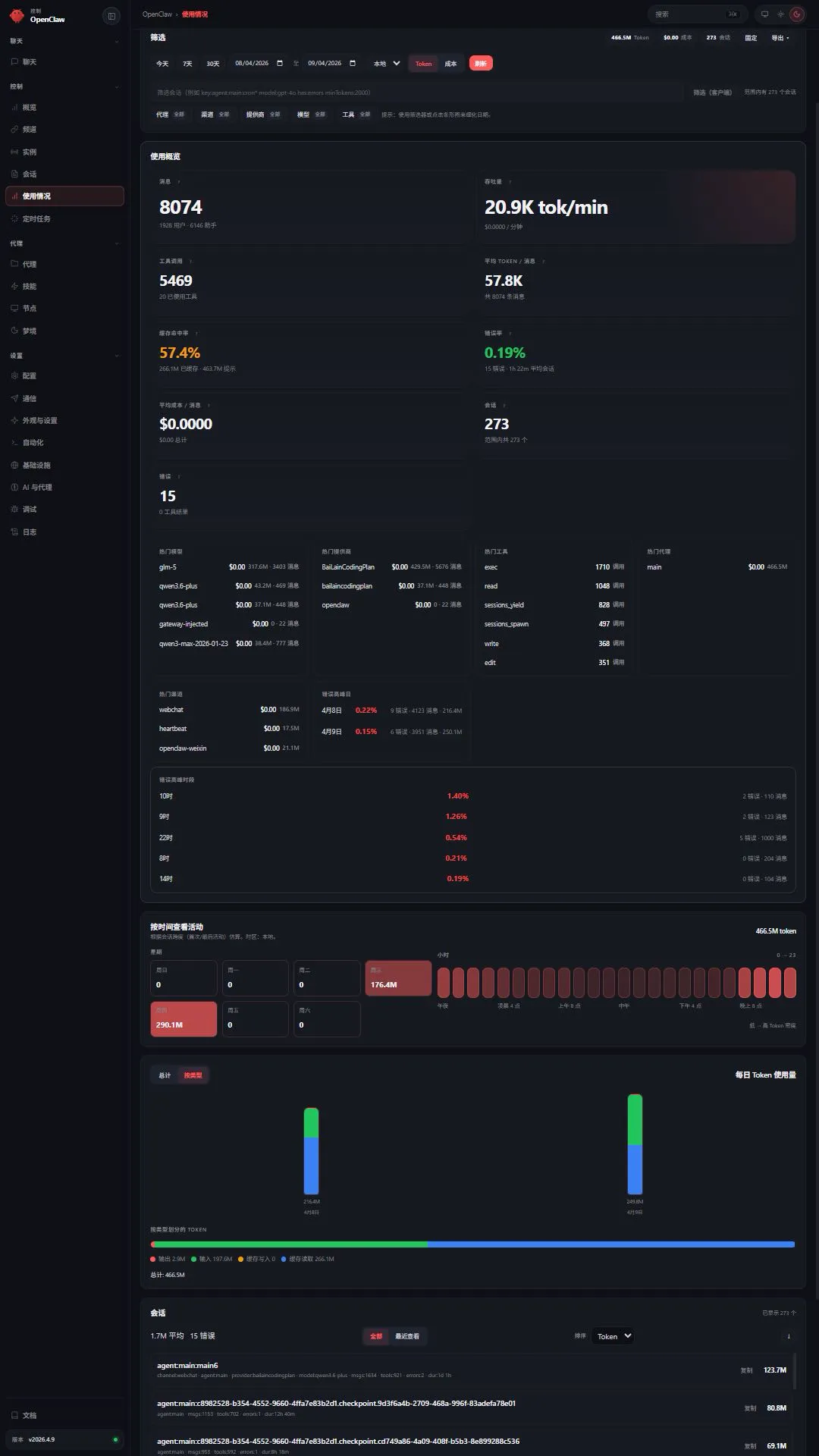Click 筛选（客户端）filter button
Screen dimensions: 819x1456
pos(712,93)
